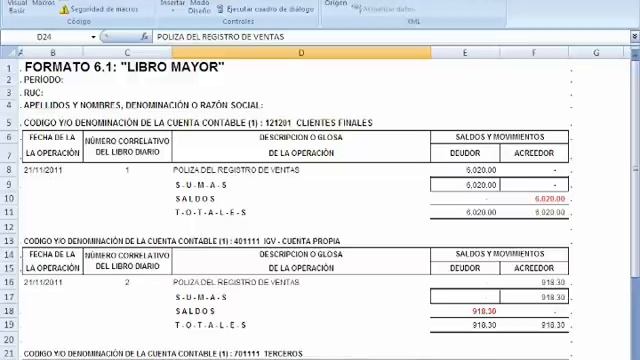
Task: Click the Select All corner of the grid
Action: pyautogui.click(x=10, y=52)
